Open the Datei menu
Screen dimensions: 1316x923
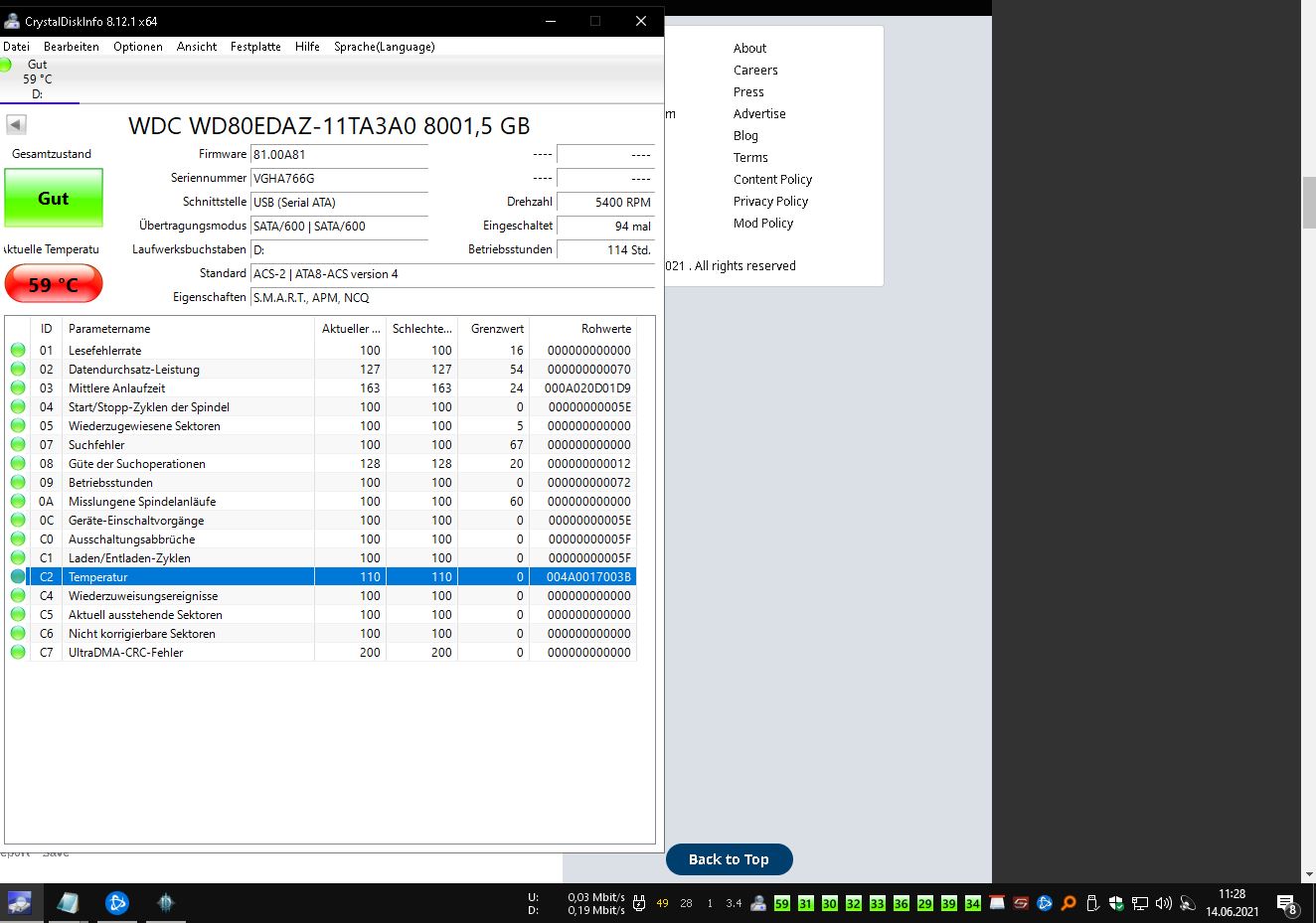(x=16, y=47)
